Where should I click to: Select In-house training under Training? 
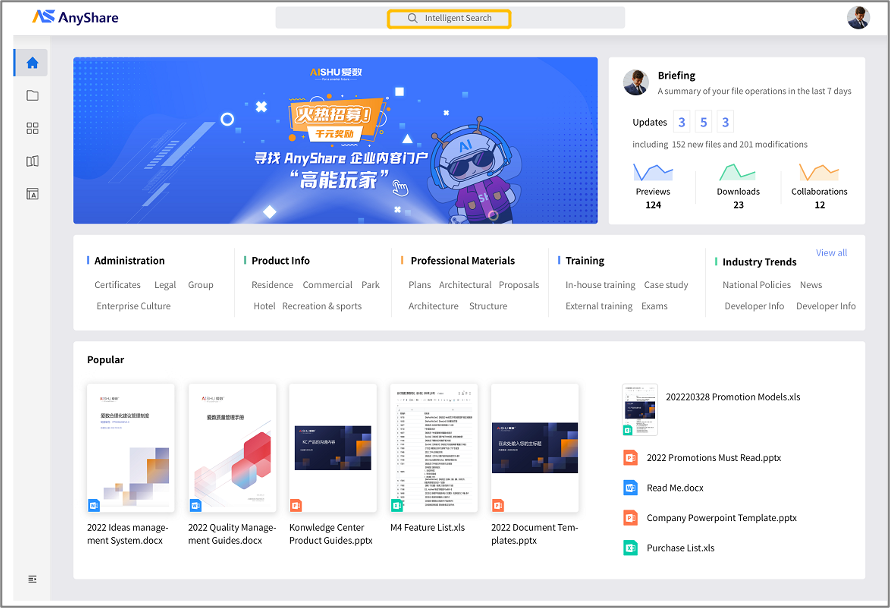(x=600, y=285)
